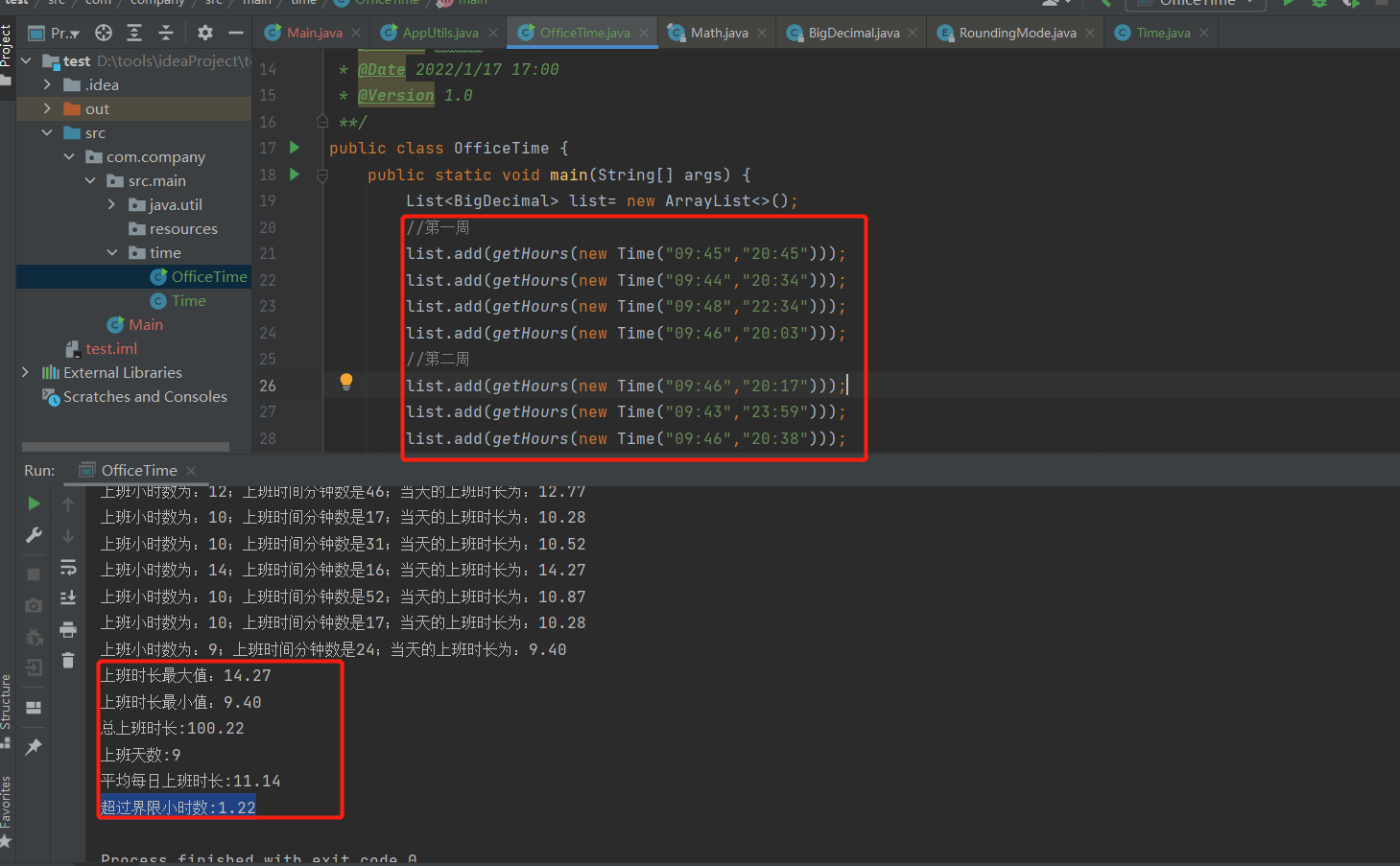
Task: Collapse the time package
Action: point(112,252)
